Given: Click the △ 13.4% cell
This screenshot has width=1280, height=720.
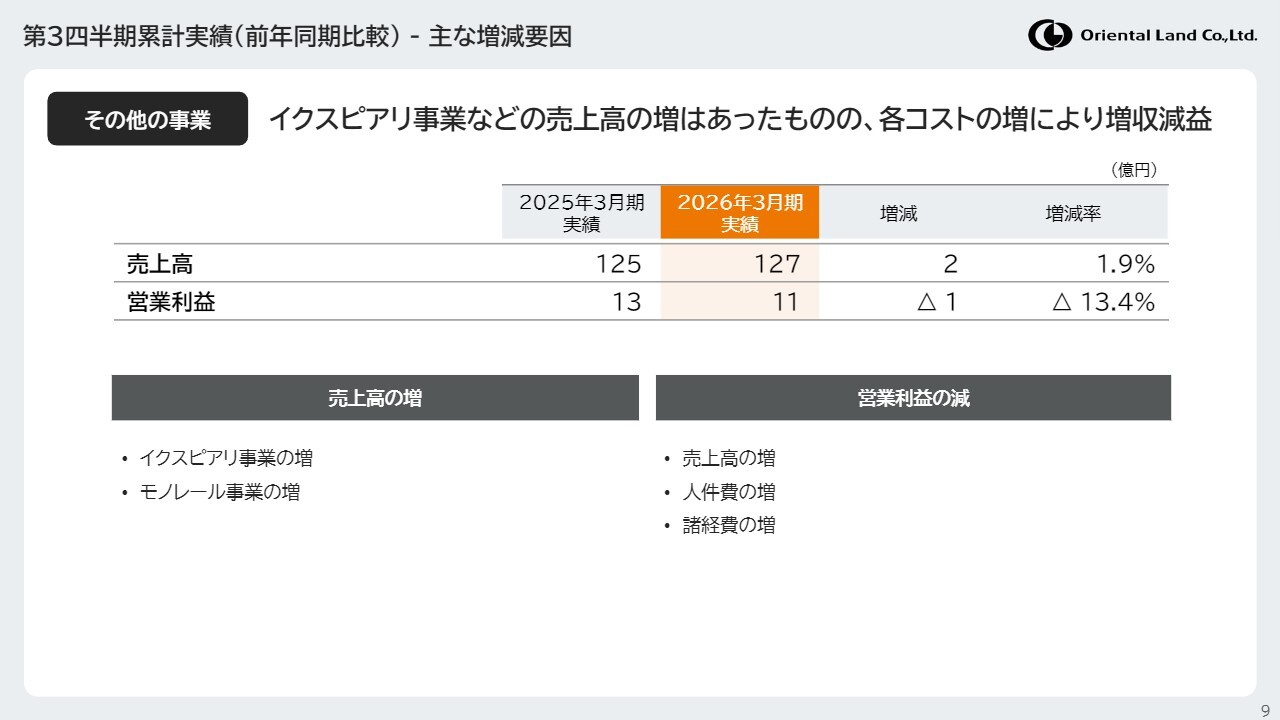Looking at the screenshot, I should point(1104,302).
